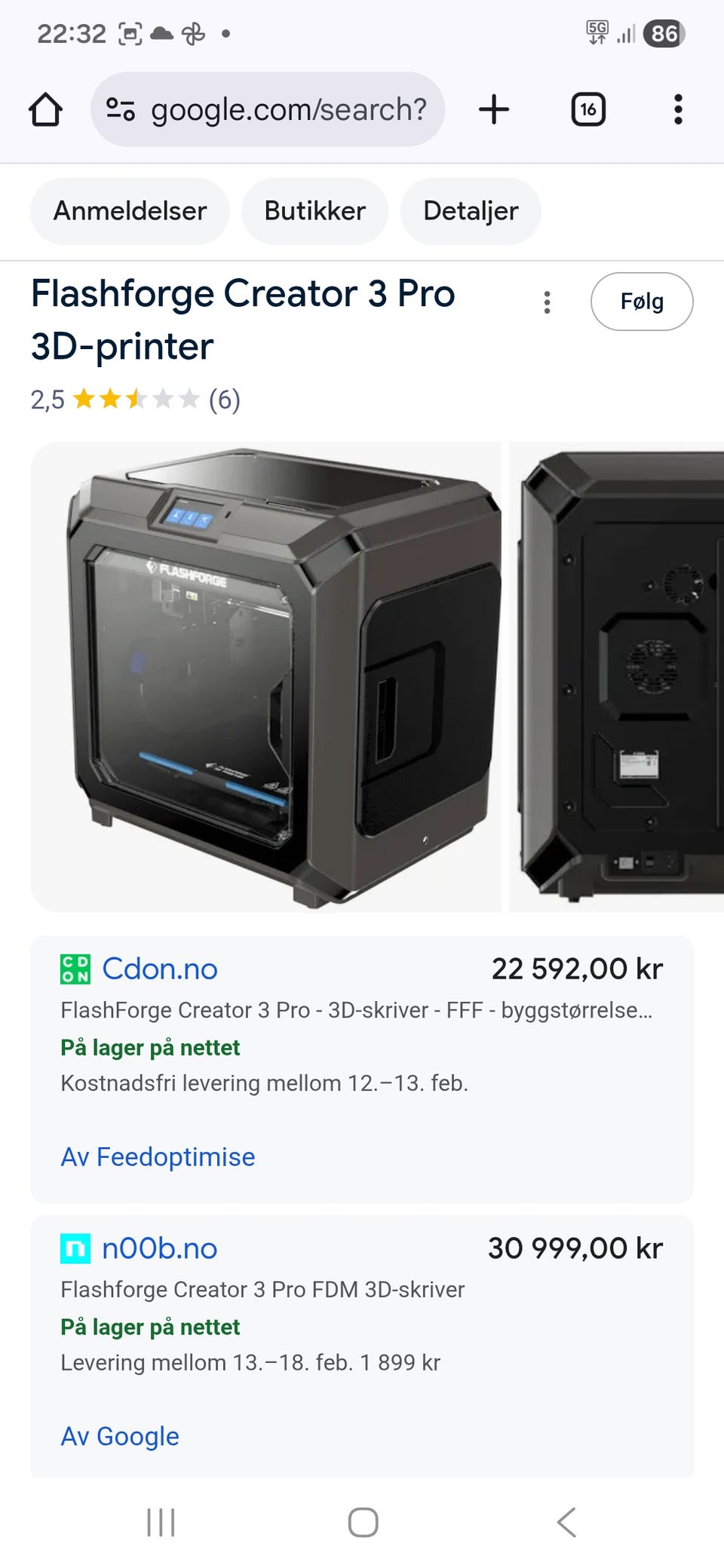
Task: Switch to the Butikker tab
Action: pos(314,211)
